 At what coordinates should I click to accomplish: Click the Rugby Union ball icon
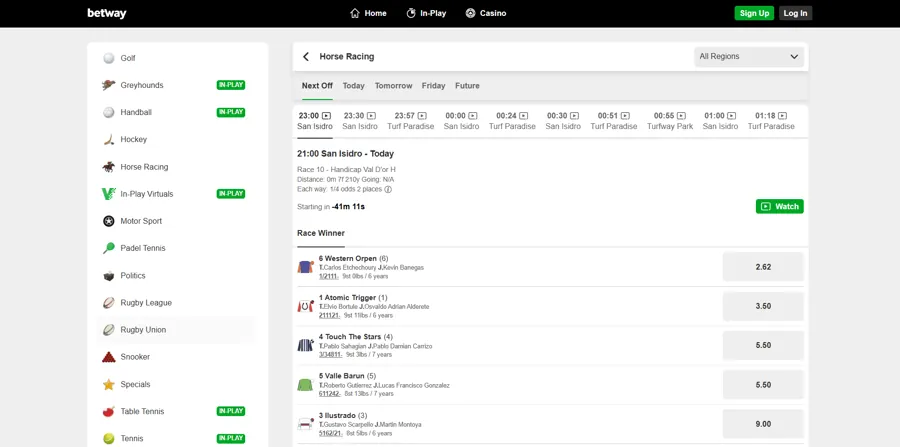pyautogui.click(x=108, y=330)
